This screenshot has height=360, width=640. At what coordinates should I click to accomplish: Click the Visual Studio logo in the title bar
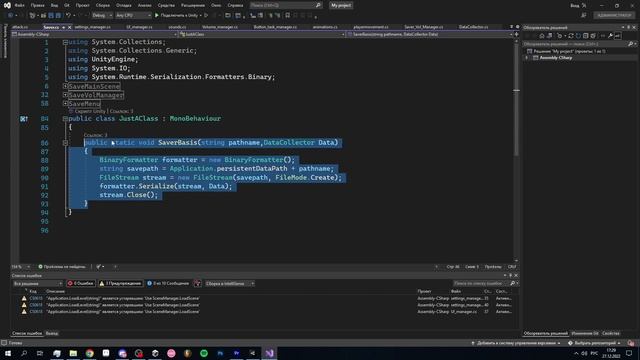click(x=7, y=5)
